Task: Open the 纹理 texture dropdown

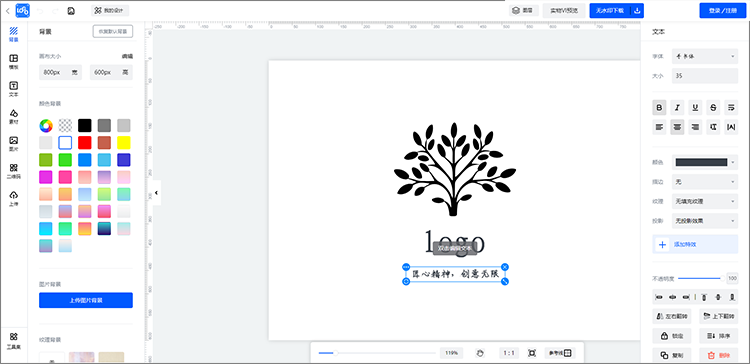Action: click(705, 201)
